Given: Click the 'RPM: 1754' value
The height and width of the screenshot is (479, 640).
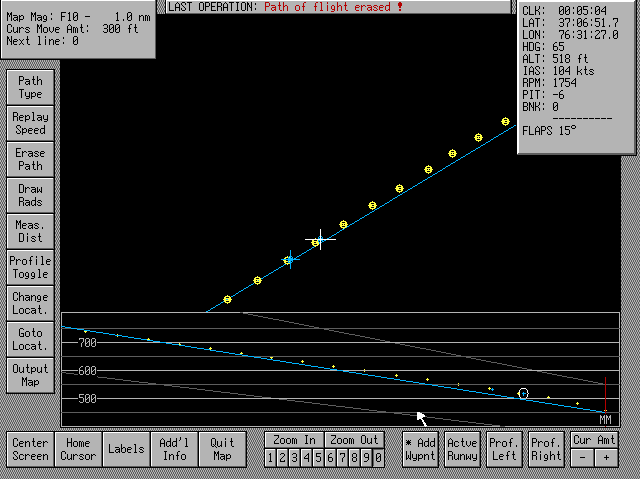Looking at the screenshot, I should click(549, 83).
